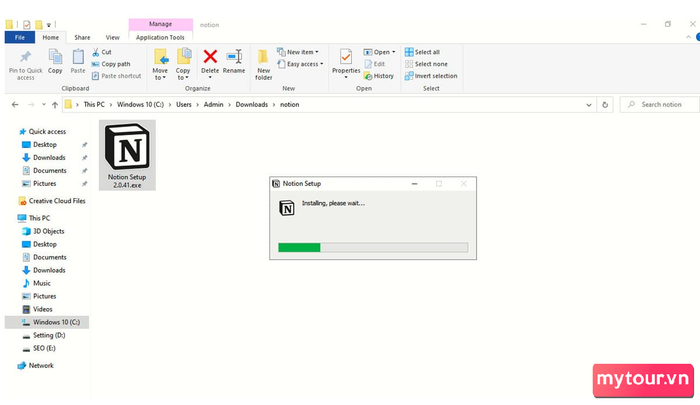Open pinned Pictures under Quick access
Viewport: 700px width, 405px height.
(x=45, y=184)
